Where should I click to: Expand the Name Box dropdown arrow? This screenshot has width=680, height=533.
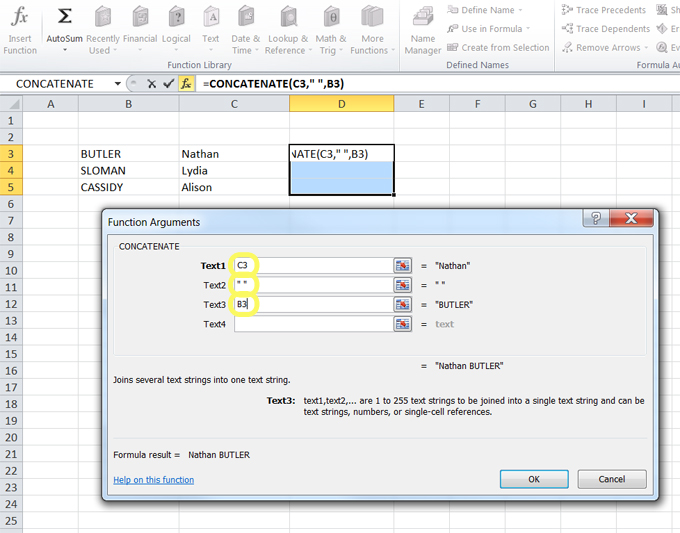[x=118, y=84]
